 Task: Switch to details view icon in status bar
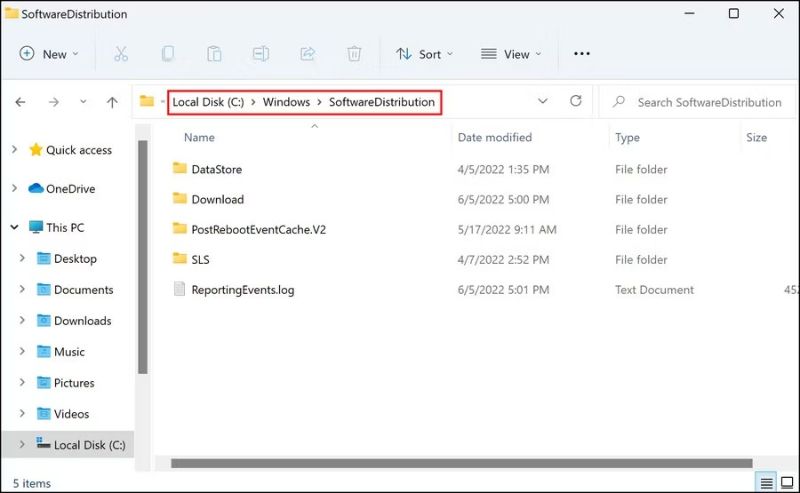[x=765, y=483]
